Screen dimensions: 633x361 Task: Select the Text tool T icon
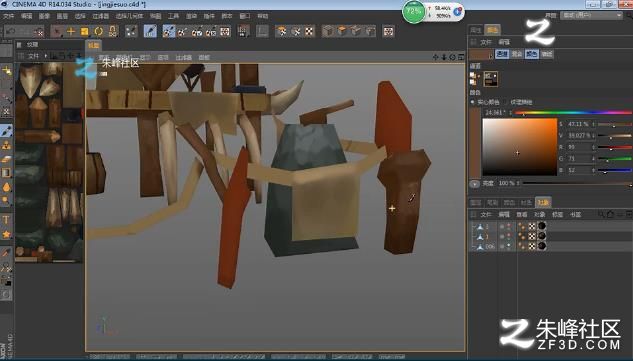pyautogui.click(x=6, y=220)
